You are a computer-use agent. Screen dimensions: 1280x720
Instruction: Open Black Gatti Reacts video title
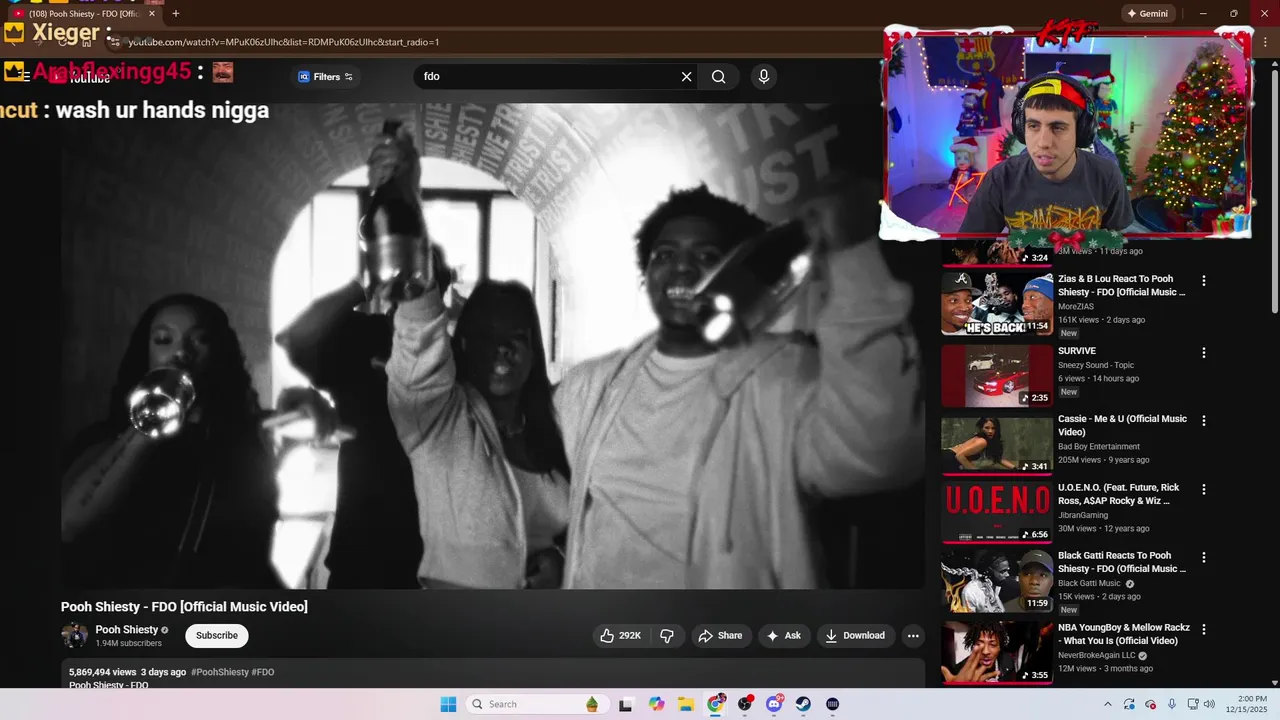pos(1122,562)
